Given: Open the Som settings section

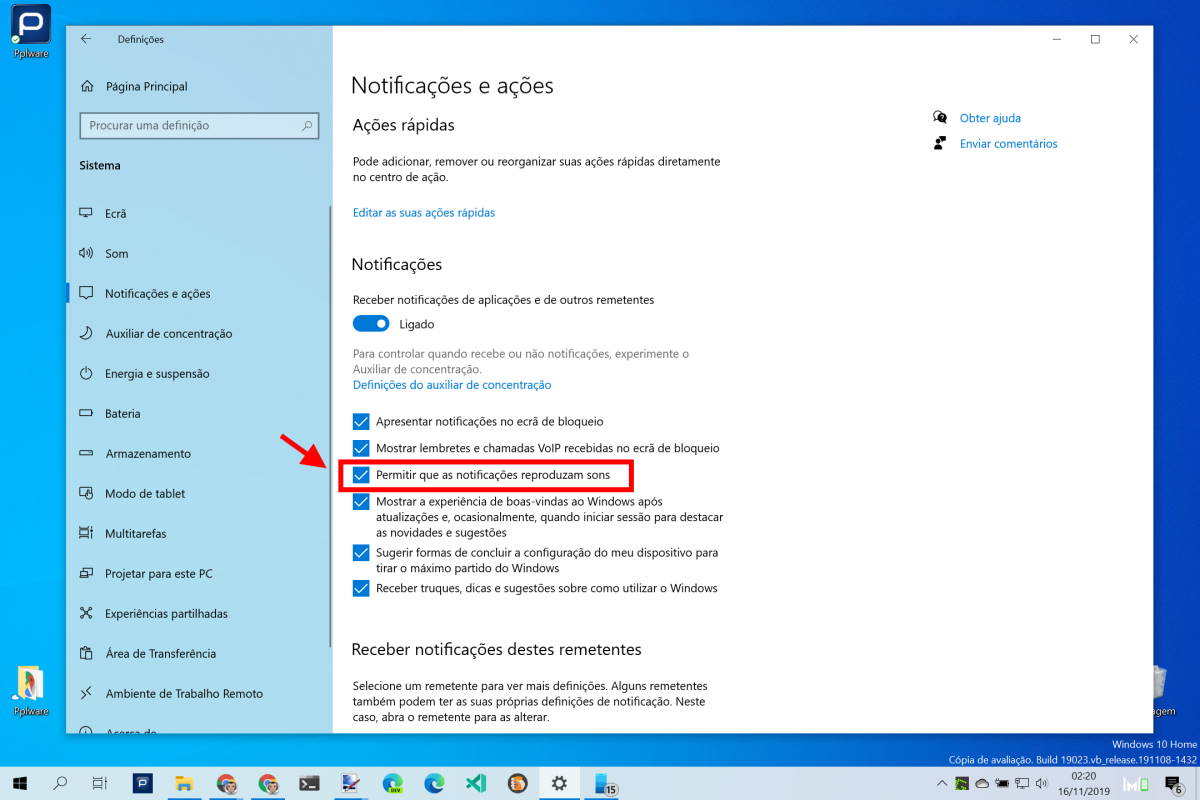Looking at the screenshot, I should [117, 253].
